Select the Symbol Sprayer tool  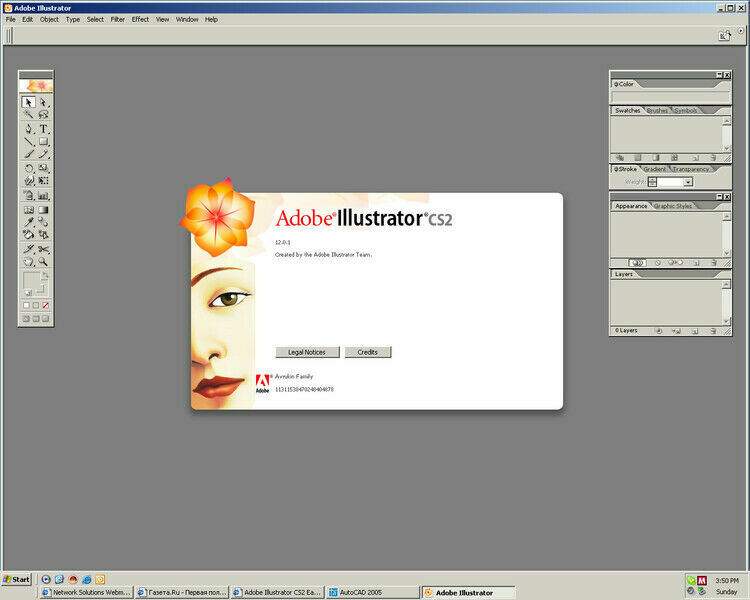tap(28, 195)
